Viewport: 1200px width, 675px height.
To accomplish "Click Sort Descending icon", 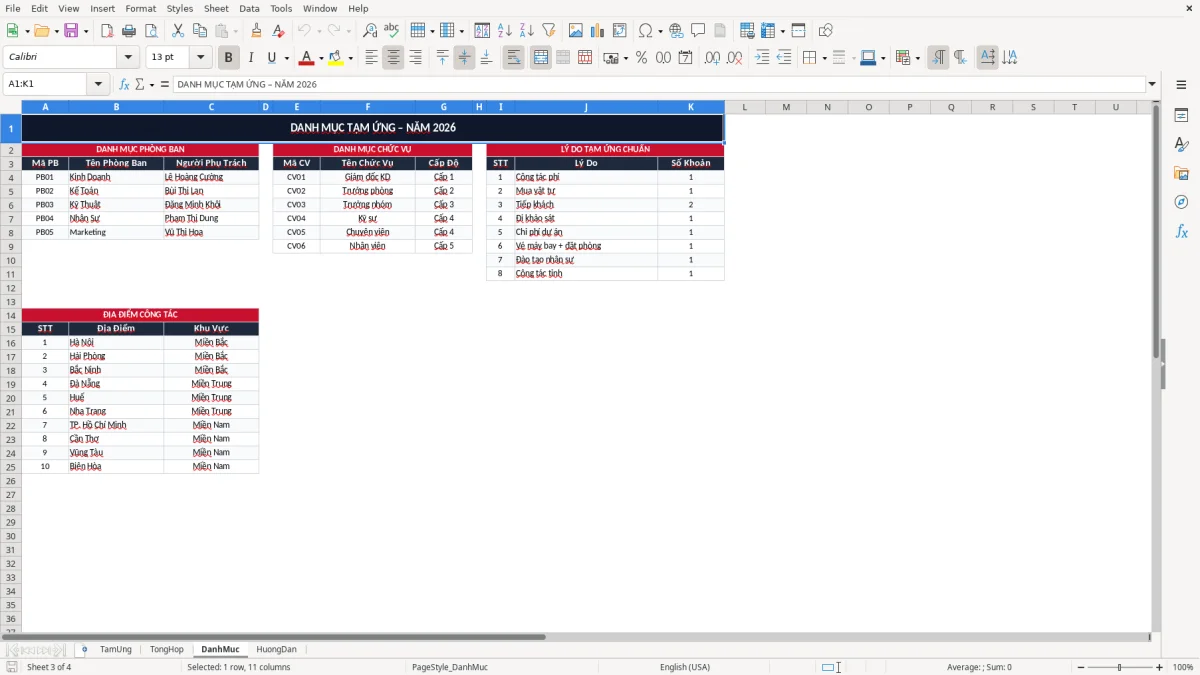I will click(527, 31).
